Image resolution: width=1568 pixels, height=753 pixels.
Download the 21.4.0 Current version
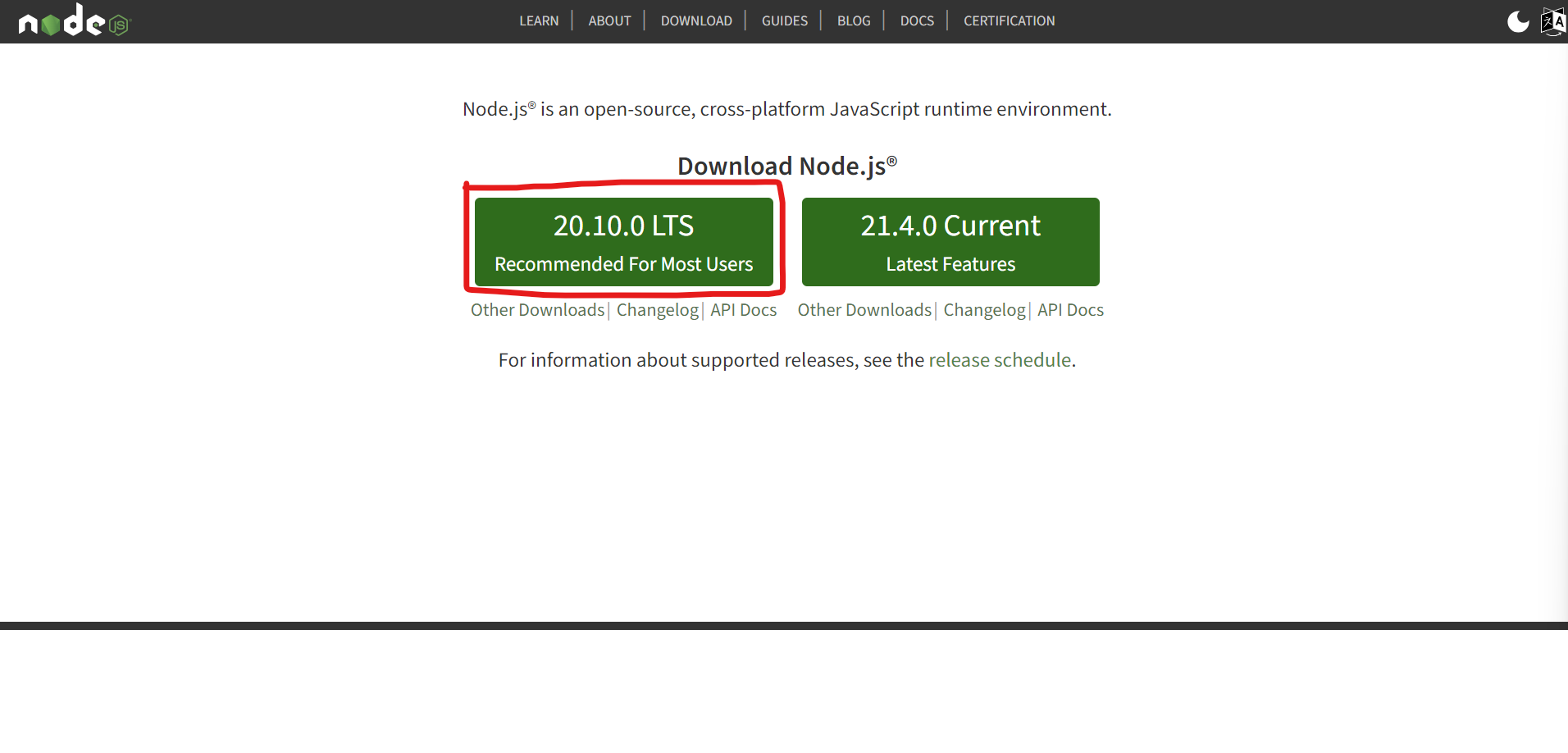950,242
